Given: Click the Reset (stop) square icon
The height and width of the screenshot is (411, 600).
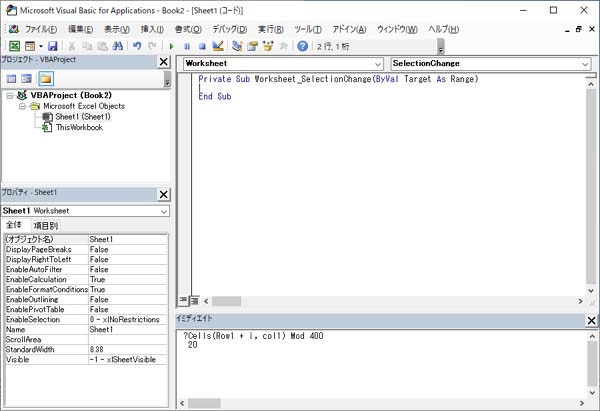Looking at the screenshot, I should [x=201, y=46].
